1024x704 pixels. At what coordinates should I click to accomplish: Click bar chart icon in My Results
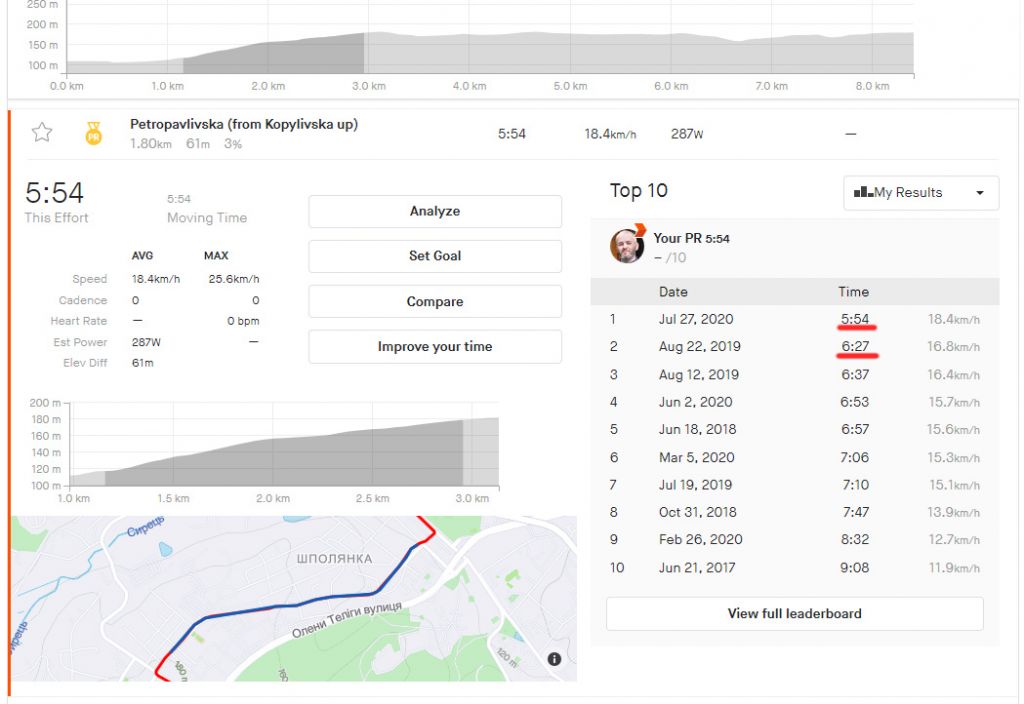pyautogui.click(x=862, y=193)
